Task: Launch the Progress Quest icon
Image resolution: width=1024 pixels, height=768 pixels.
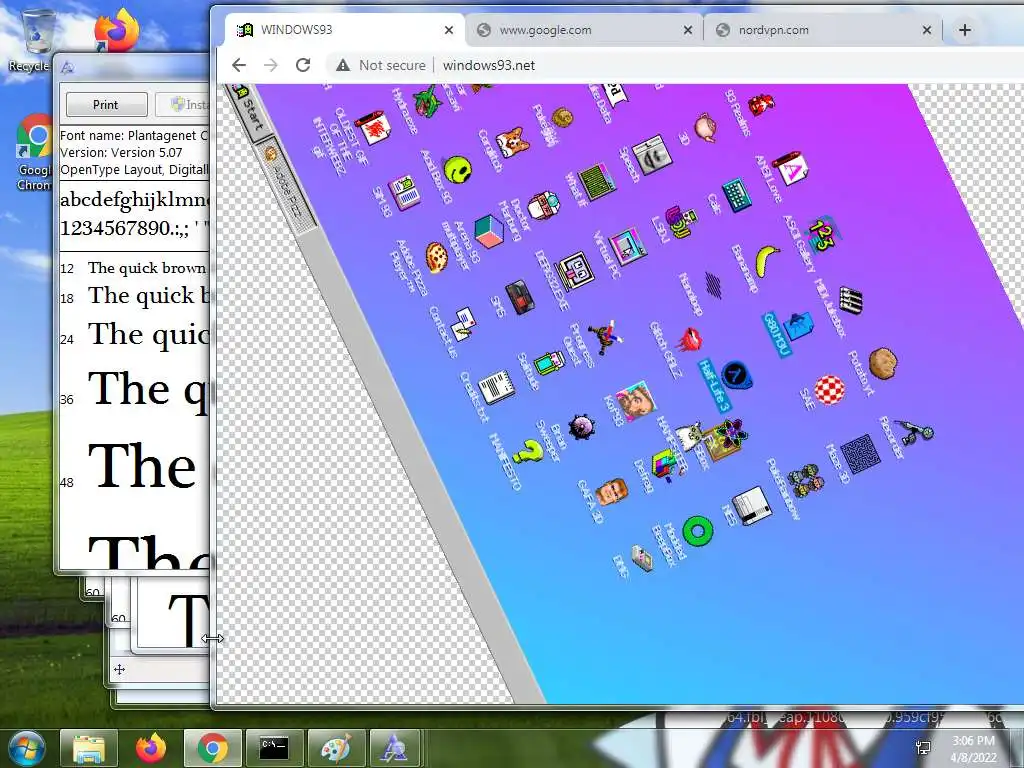Action: 605,337
